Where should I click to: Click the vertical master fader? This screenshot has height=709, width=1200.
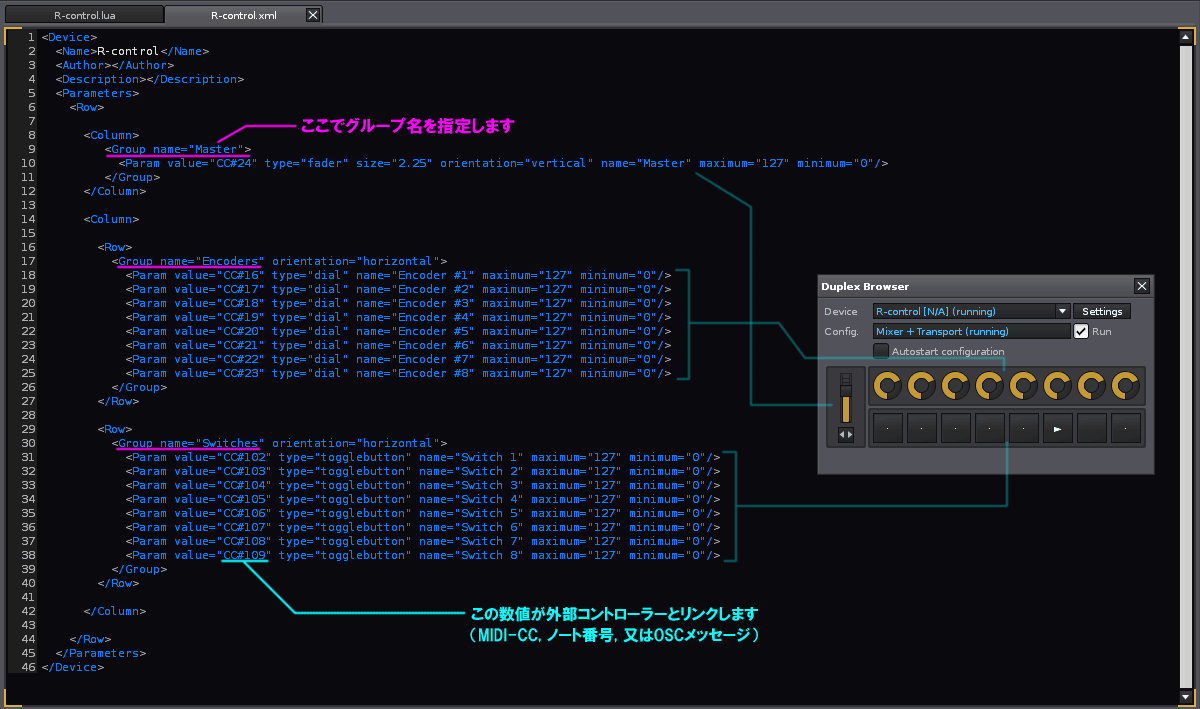point(845,398)
